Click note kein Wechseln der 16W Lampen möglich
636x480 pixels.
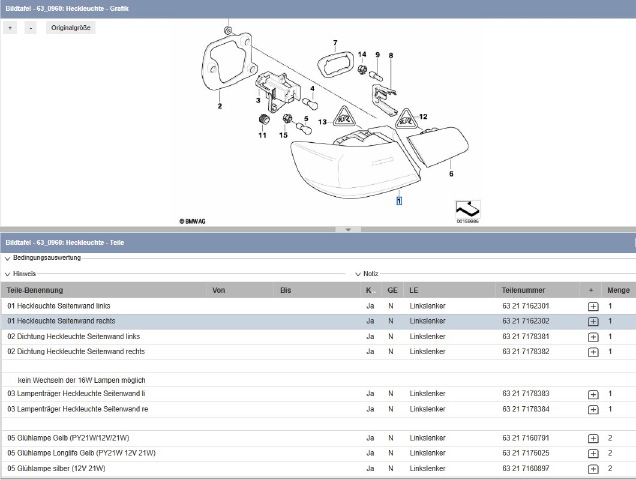(x=81, y=380)
